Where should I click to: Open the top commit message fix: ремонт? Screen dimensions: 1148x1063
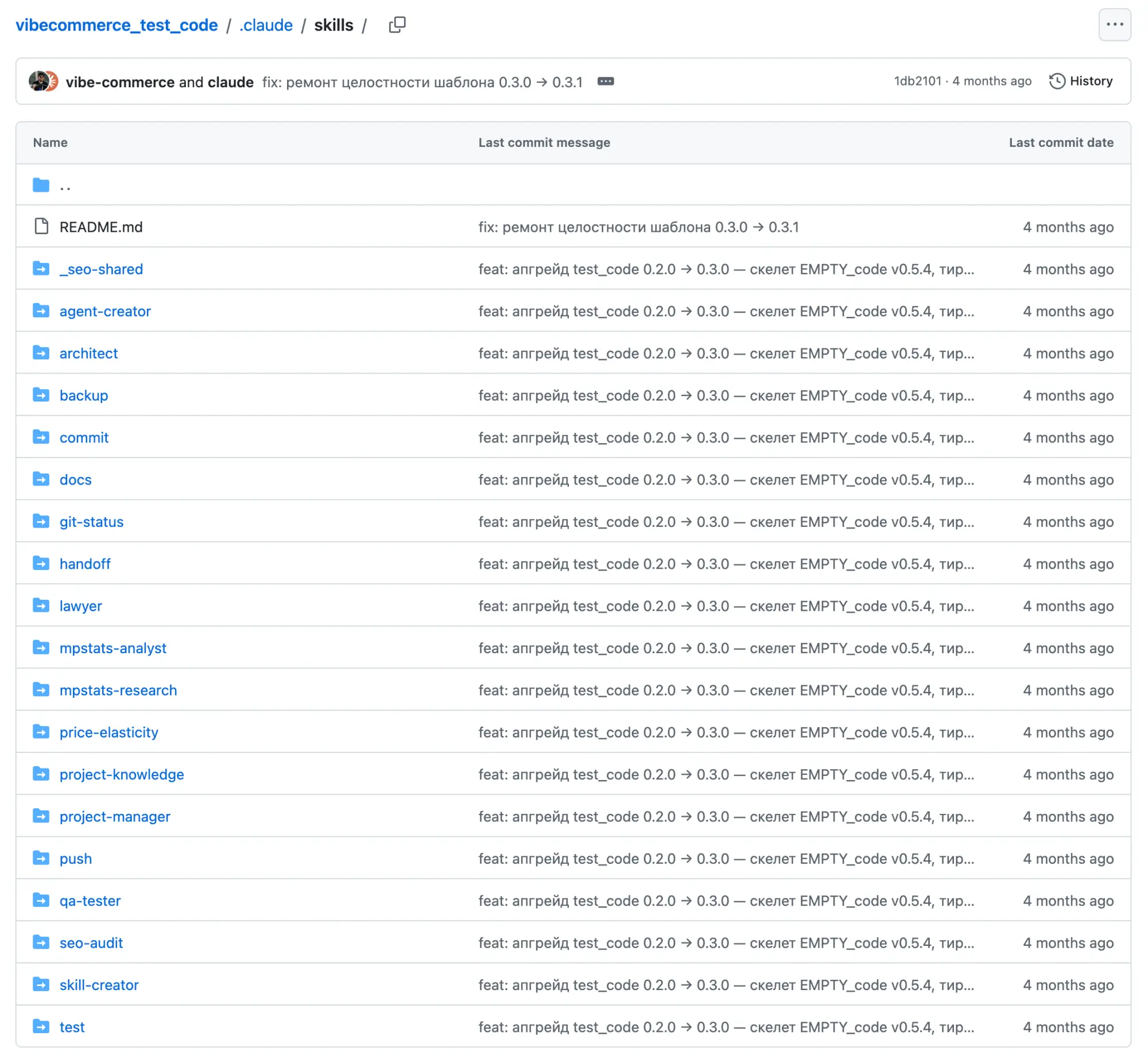point(422,82)
